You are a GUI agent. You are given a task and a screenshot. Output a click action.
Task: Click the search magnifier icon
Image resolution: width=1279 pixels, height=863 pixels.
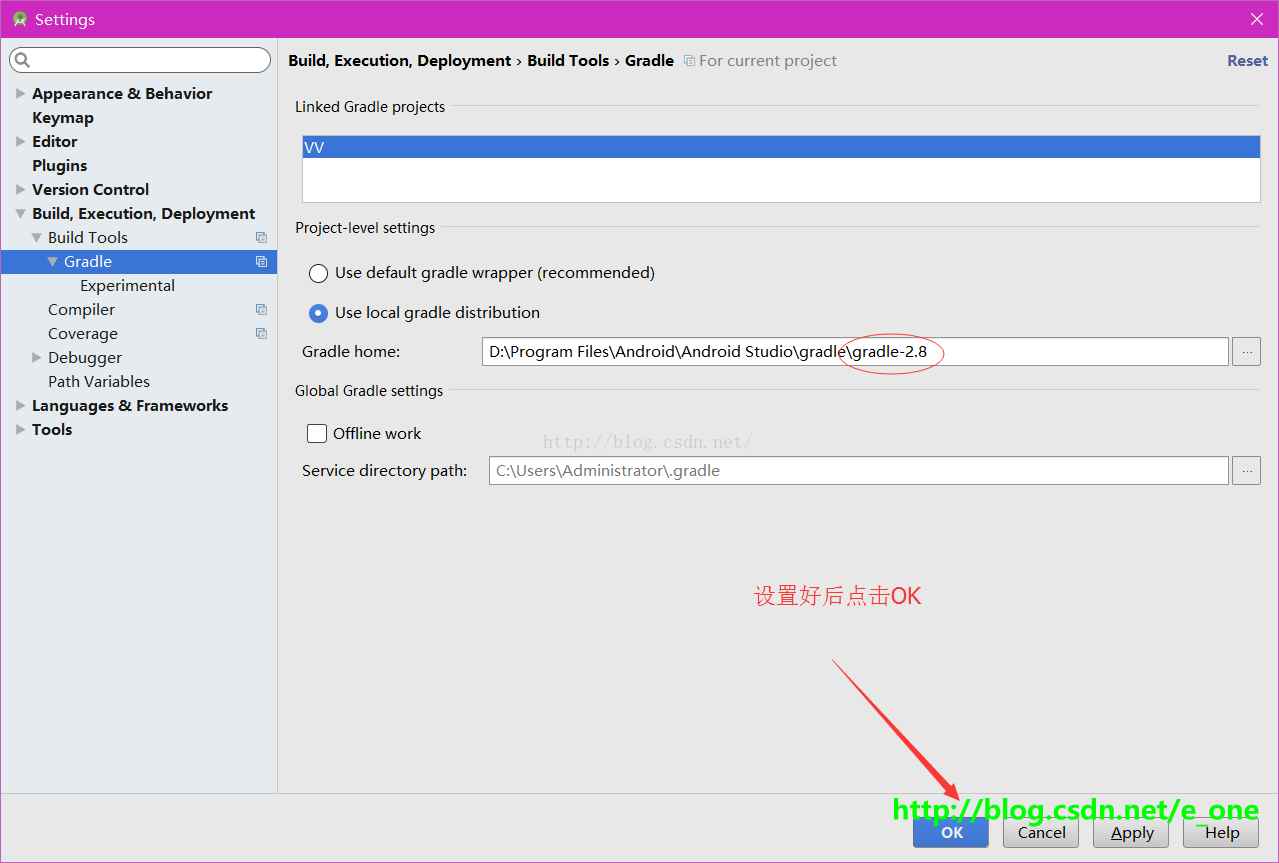click(x=24, y=60)
